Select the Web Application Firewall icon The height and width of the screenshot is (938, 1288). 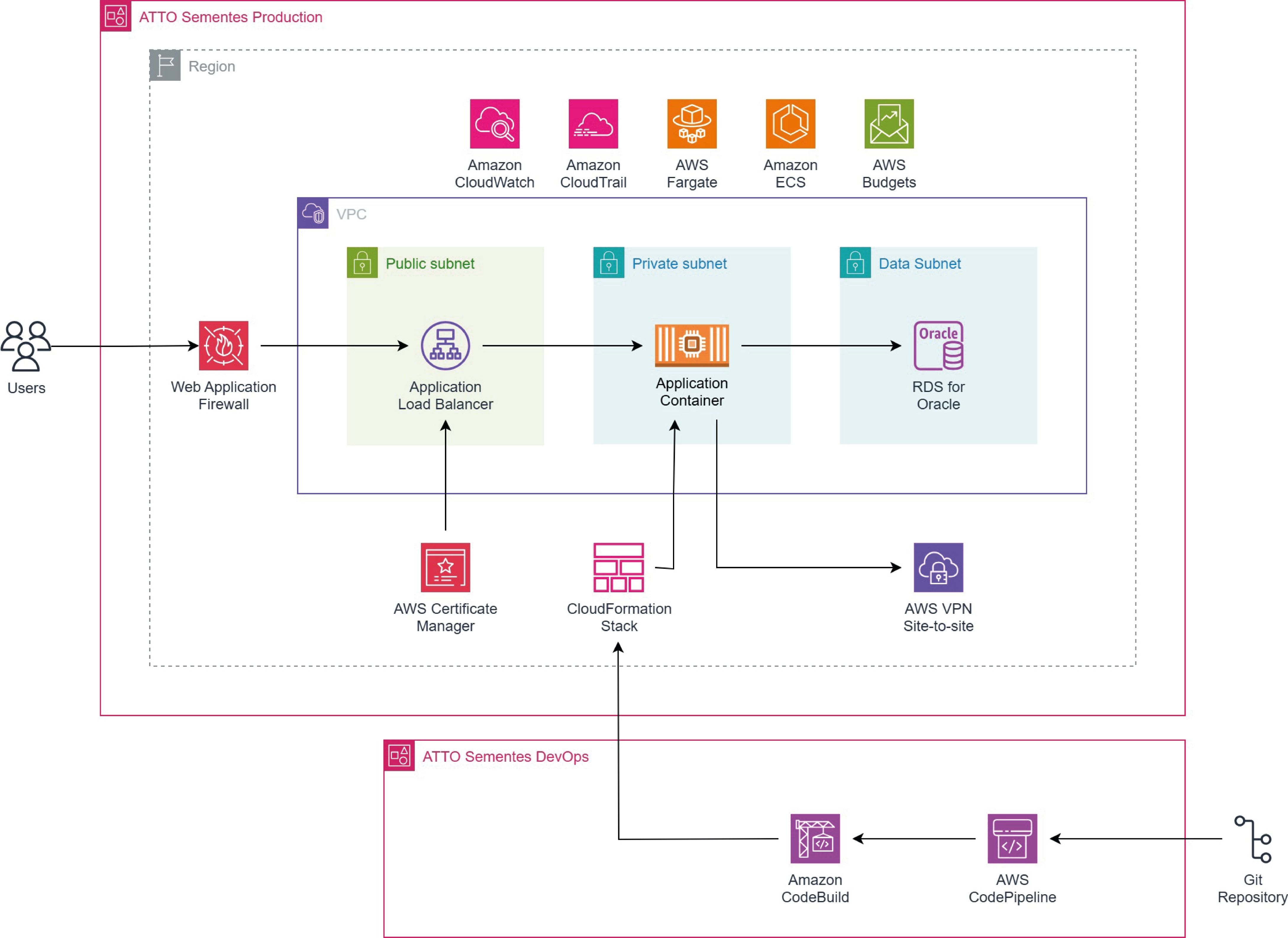[223, 345]
